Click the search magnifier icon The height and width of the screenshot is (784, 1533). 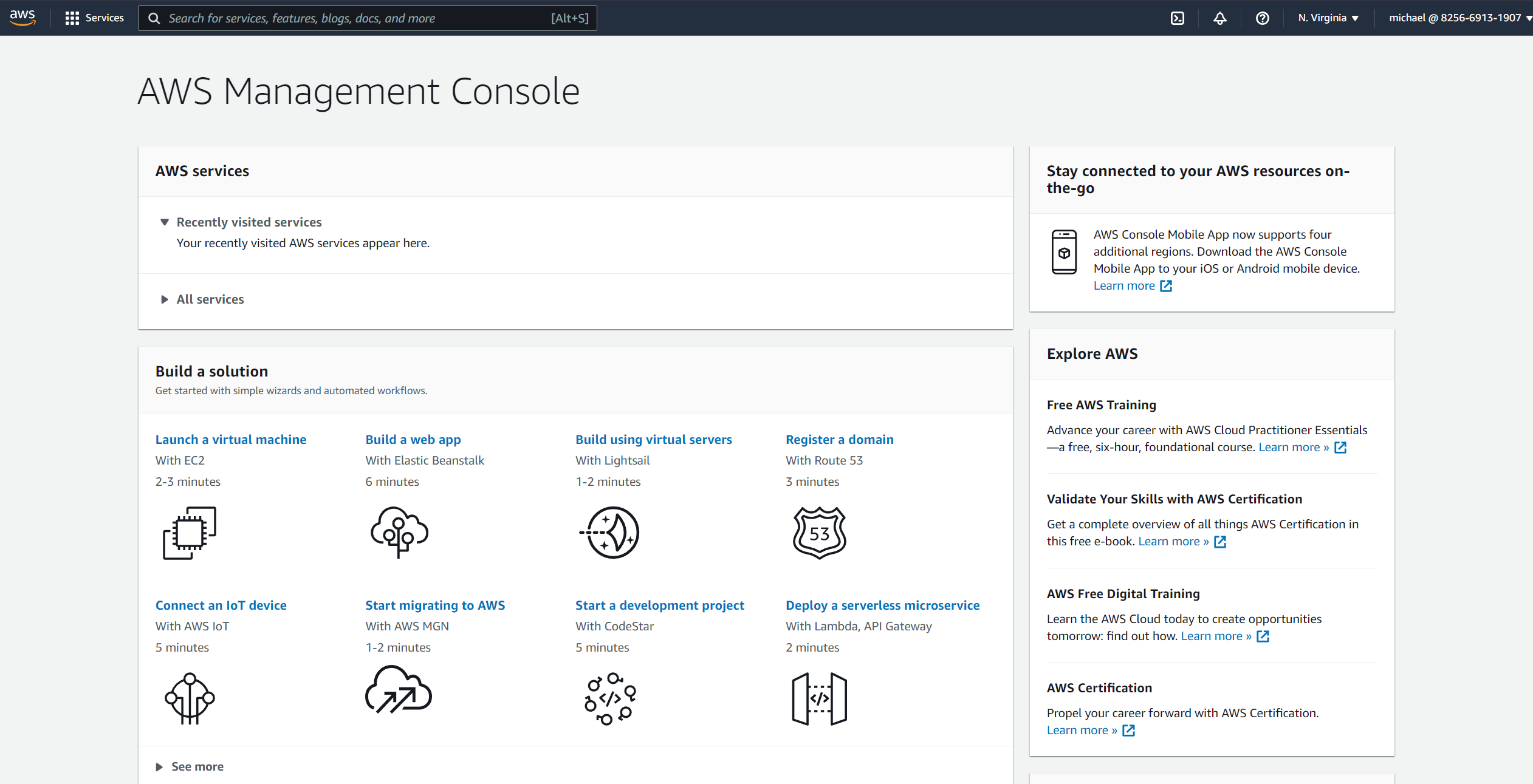154,18
